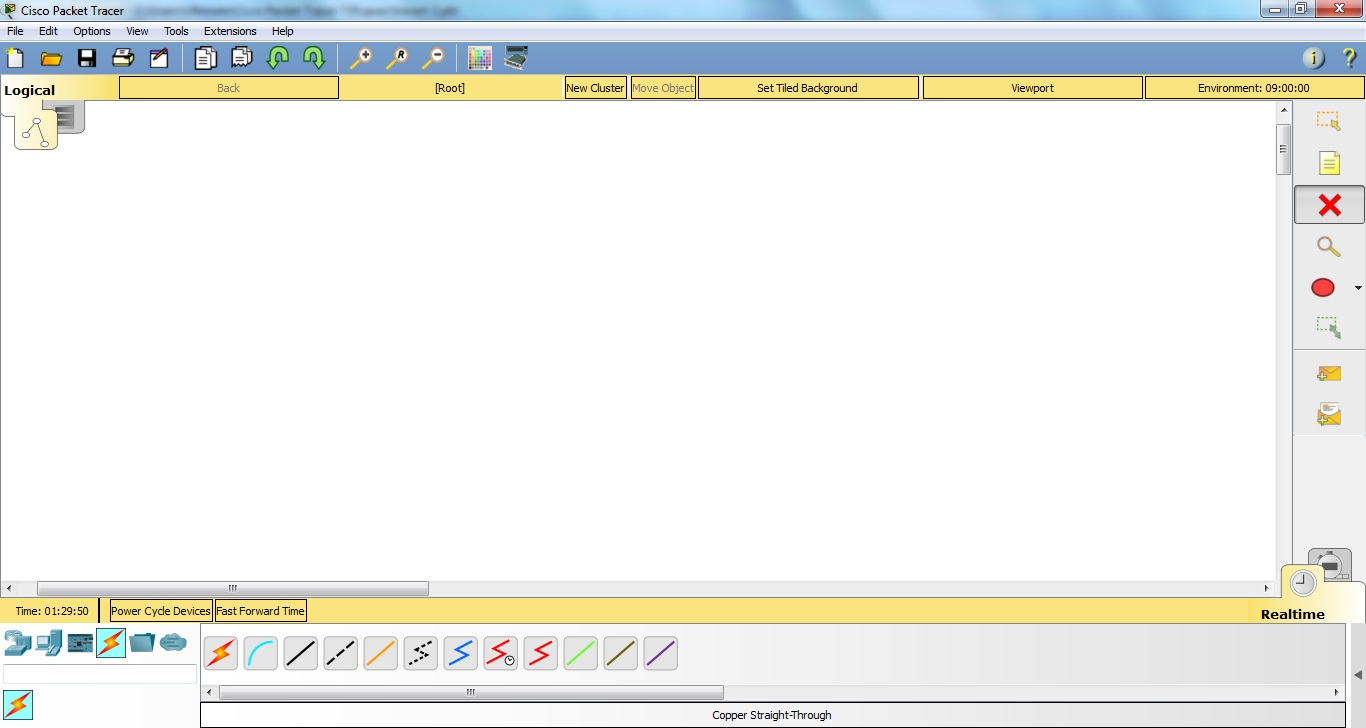
Task: Click the Viewport button
Action: [1032, 88]
